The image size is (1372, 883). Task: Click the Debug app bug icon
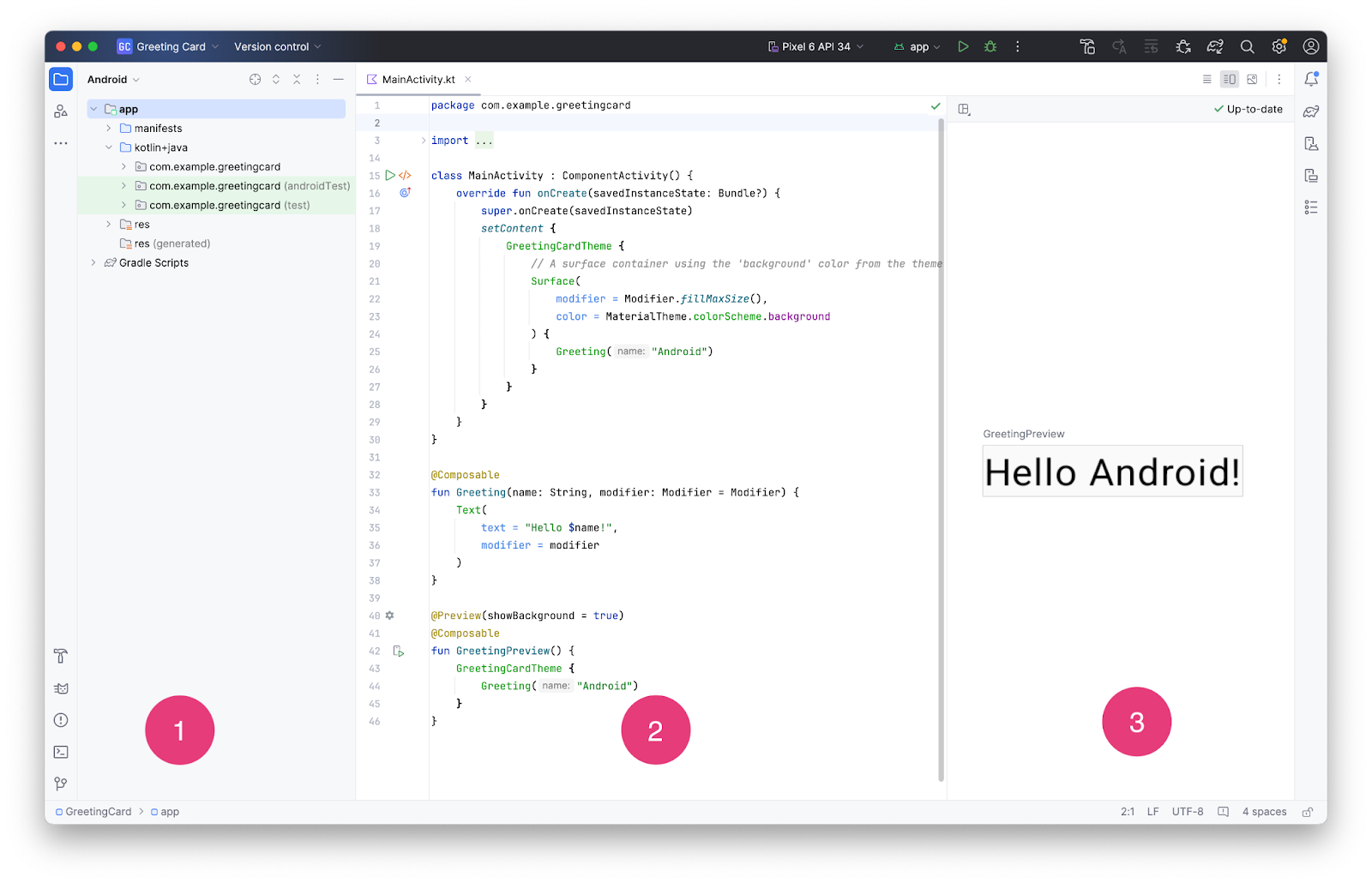coord(990,46)
